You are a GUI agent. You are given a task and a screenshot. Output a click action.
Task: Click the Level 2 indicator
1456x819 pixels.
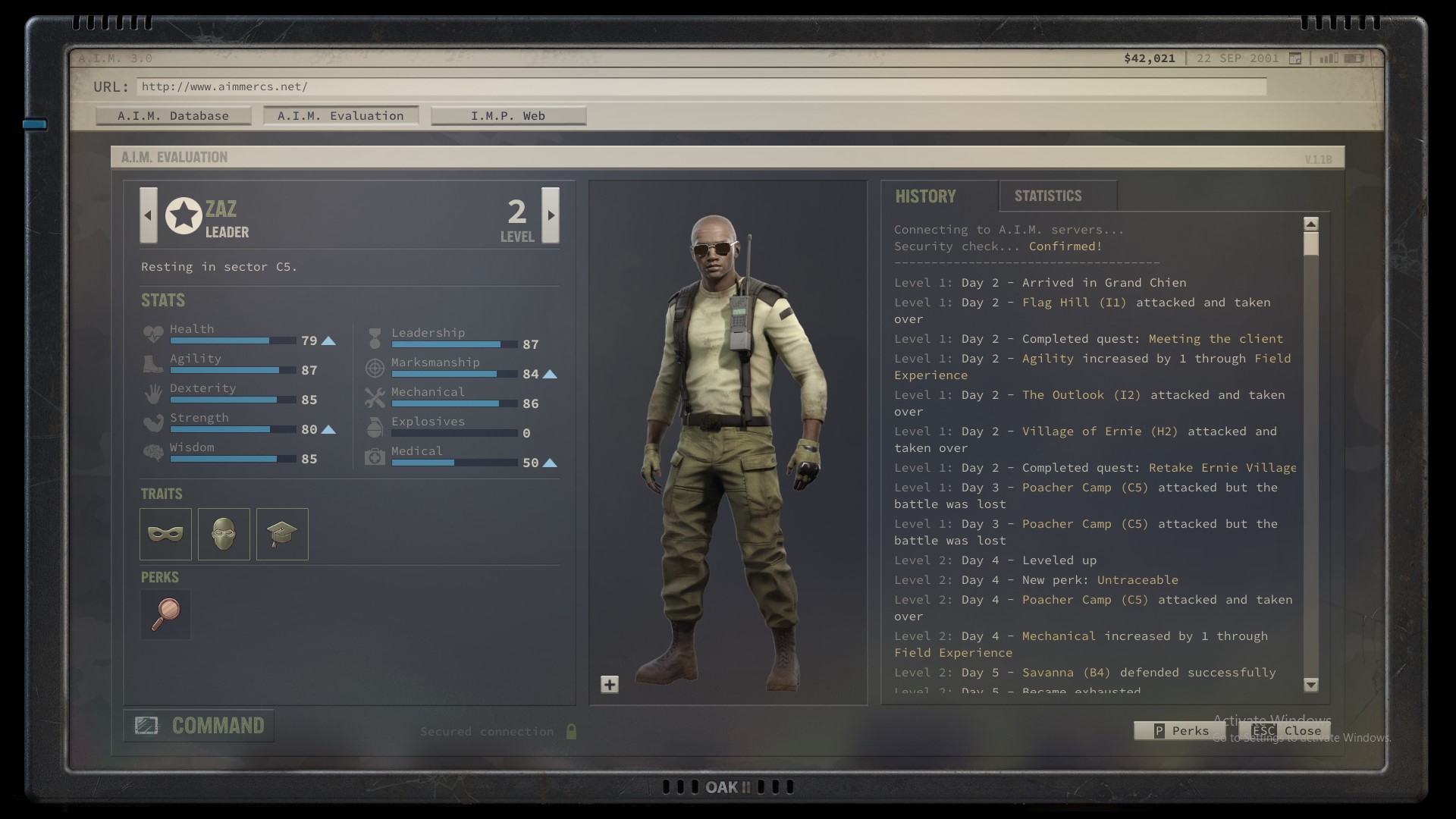click(x=517, y=220)
